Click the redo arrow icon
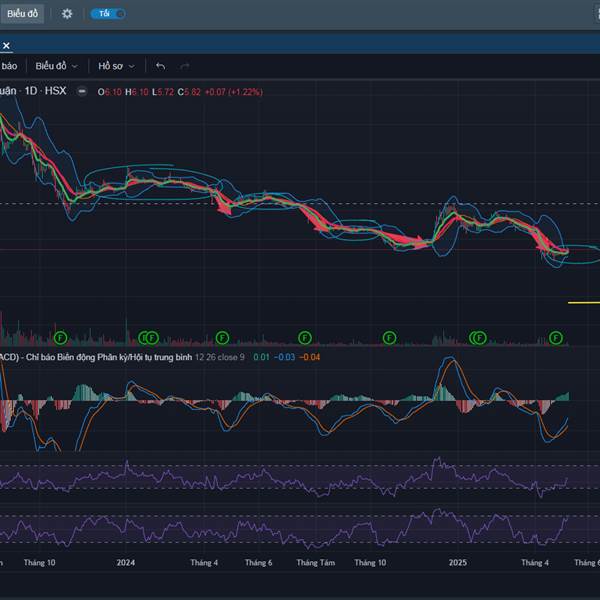 (185, 67)
